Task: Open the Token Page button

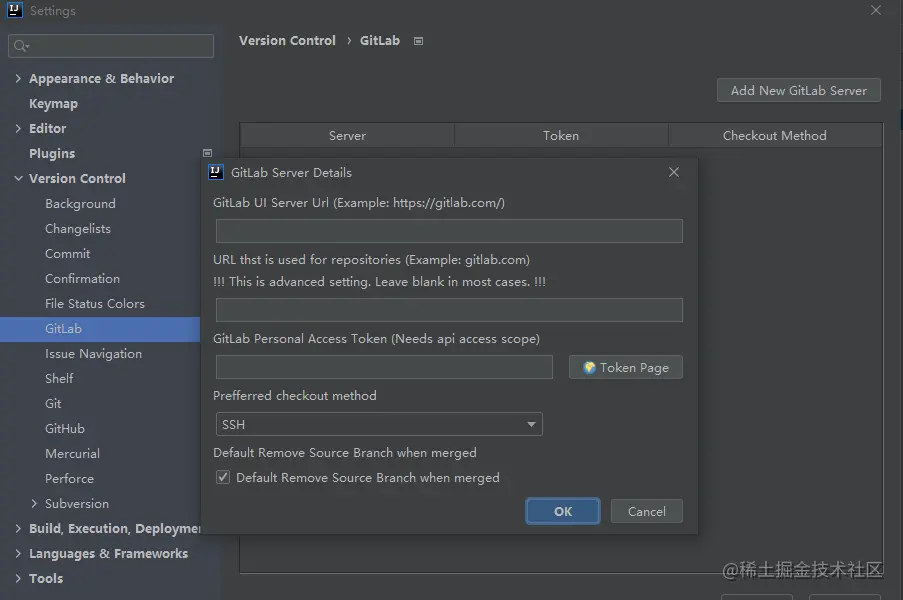Action: click(625, 367)
